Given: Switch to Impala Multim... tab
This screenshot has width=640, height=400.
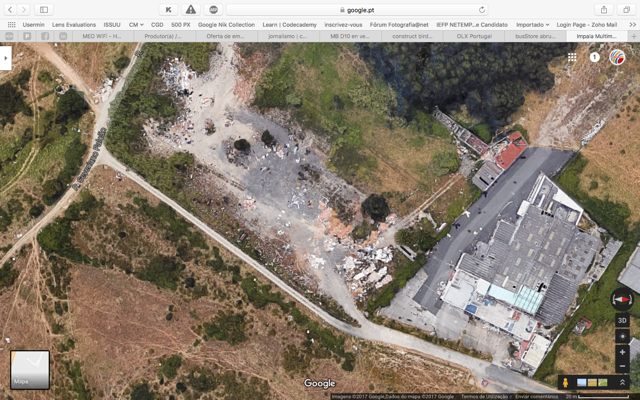Looking at the screenshot, I should point(597,36).
